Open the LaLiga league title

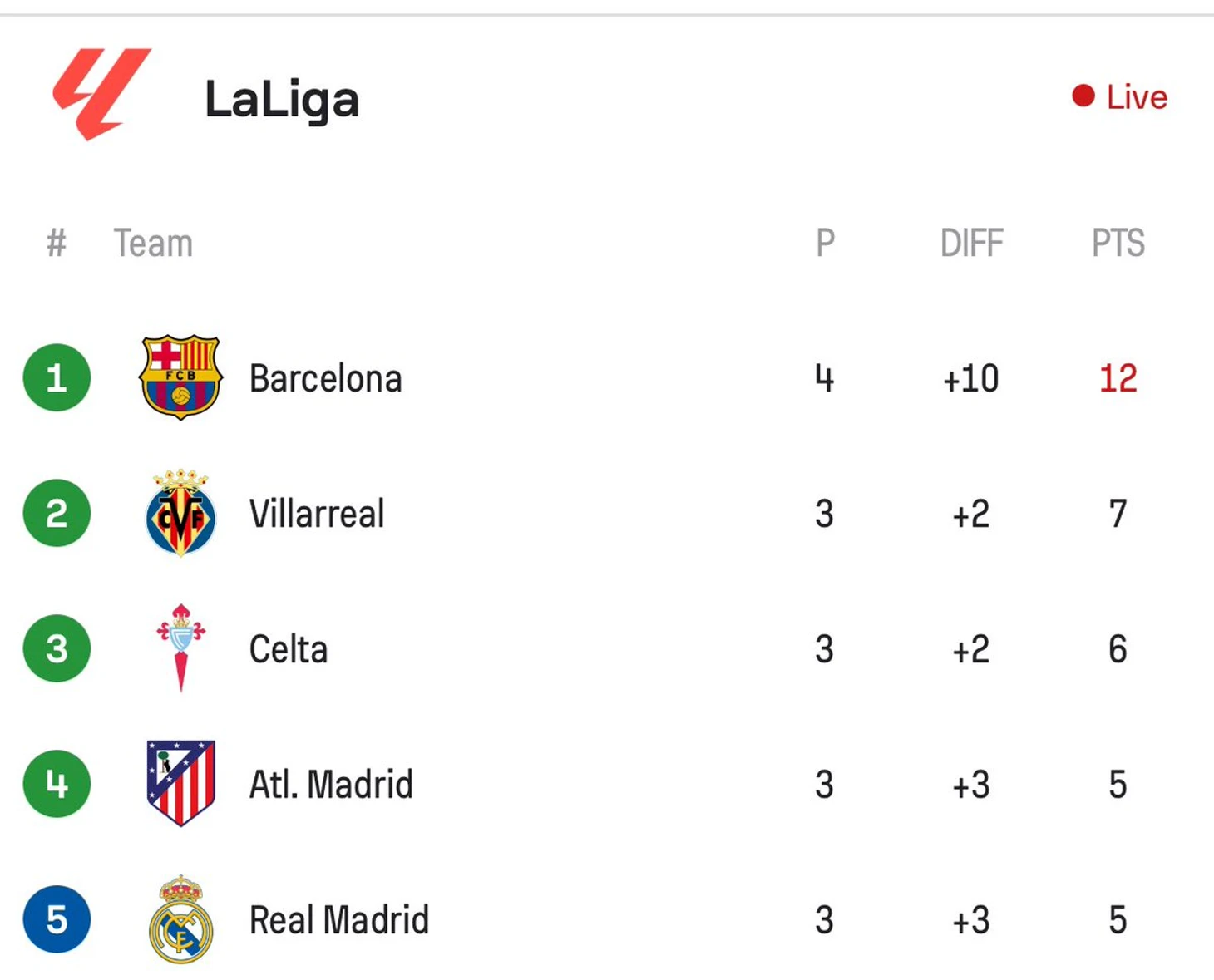282,101
